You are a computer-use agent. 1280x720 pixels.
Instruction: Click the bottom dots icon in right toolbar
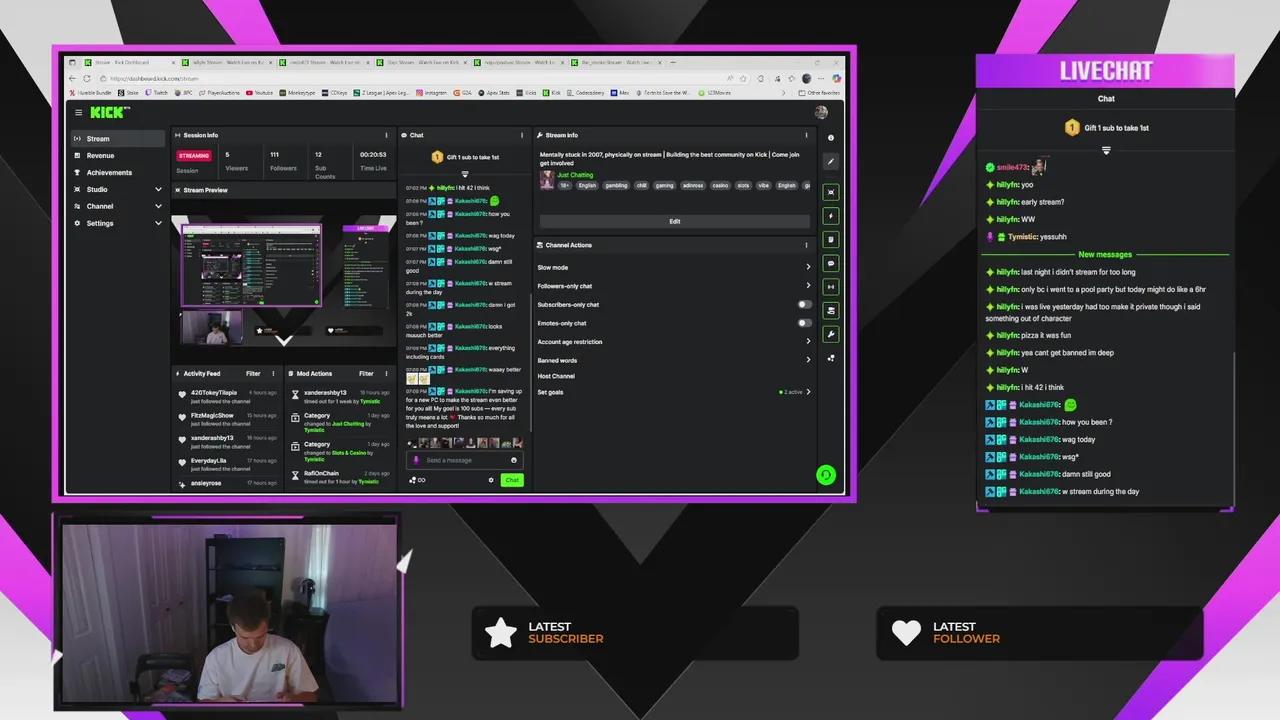[831, 358]
